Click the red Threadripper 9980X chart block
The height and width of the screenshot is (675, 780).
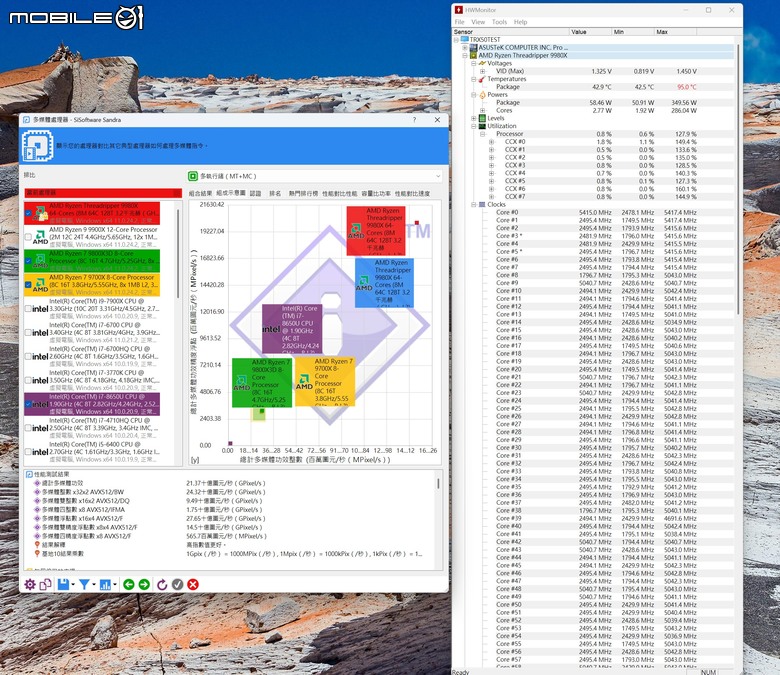376,231
